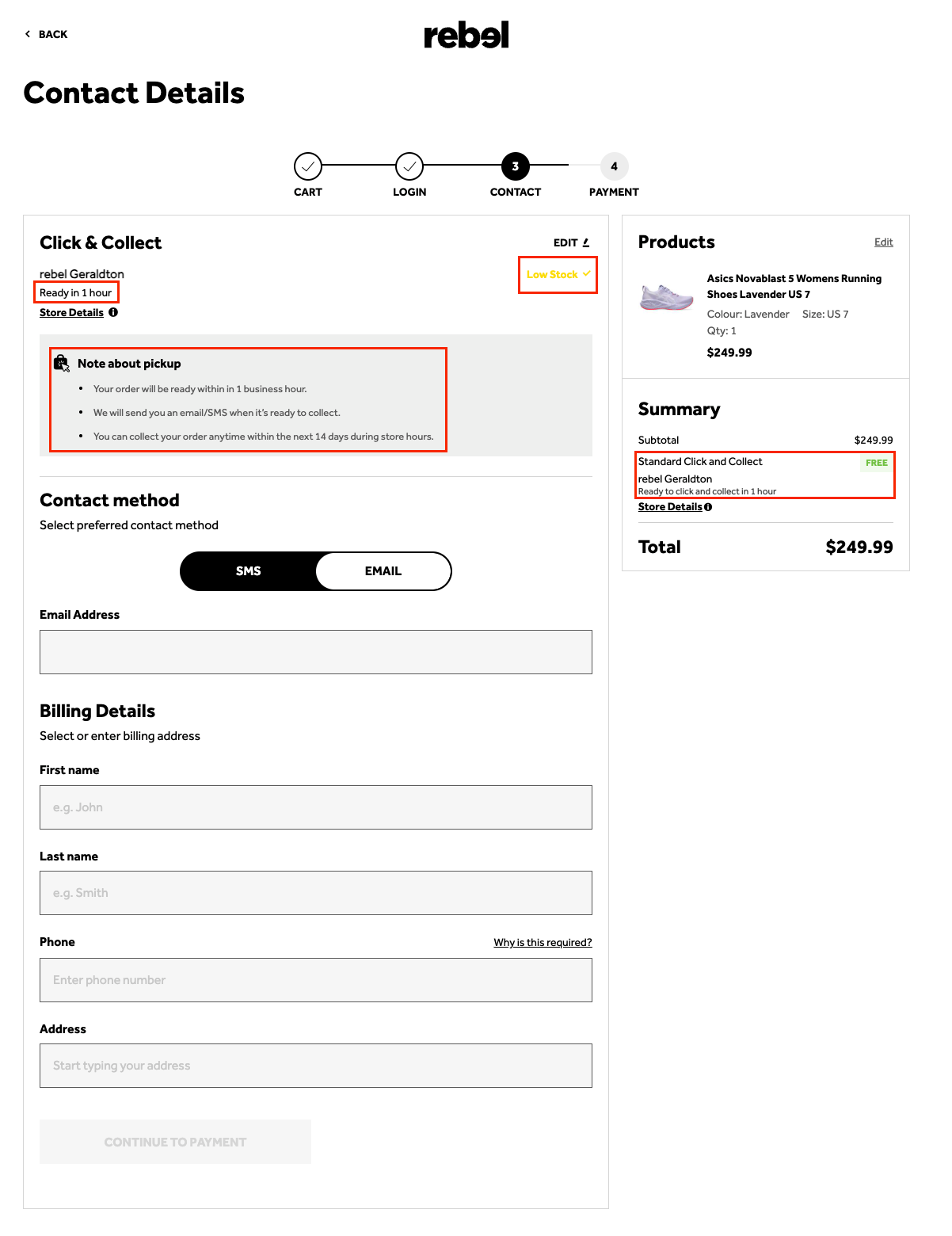952x1236 pixels.
Task: Click the Edit link in Products panel
Action: coord(883,242)
